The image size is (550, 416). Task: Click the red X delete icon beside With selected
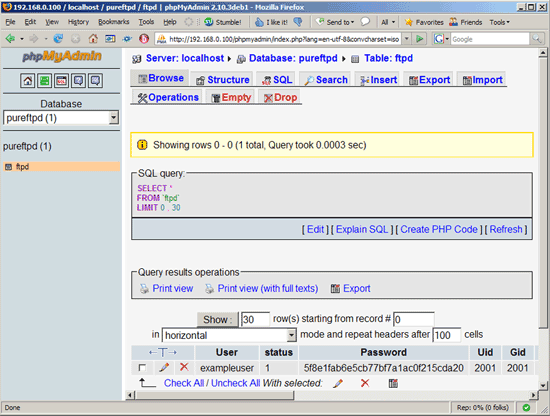(x=365, y=383)
